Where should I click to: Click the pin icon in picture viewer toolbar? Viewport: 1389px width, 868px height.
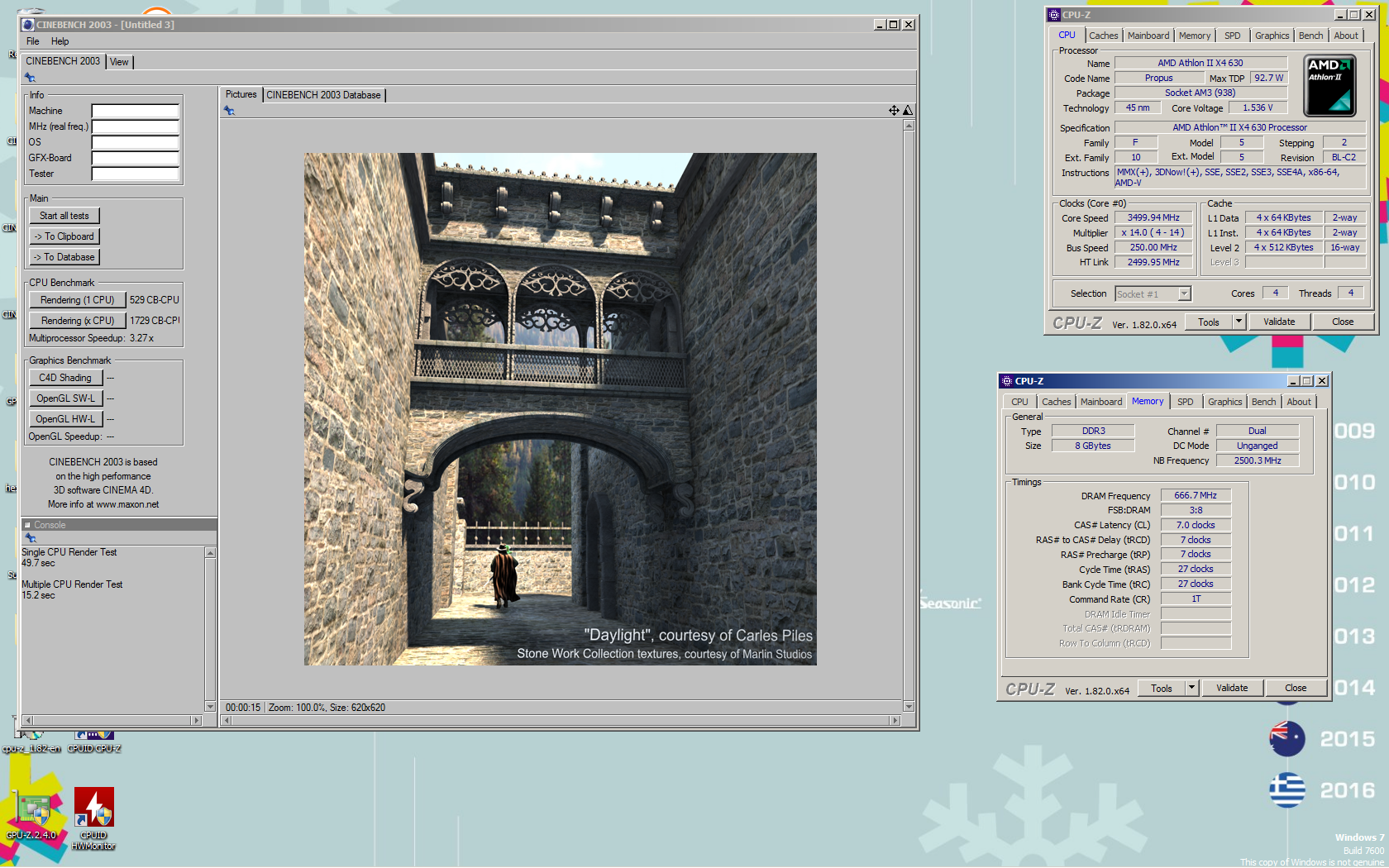(230, 111)
